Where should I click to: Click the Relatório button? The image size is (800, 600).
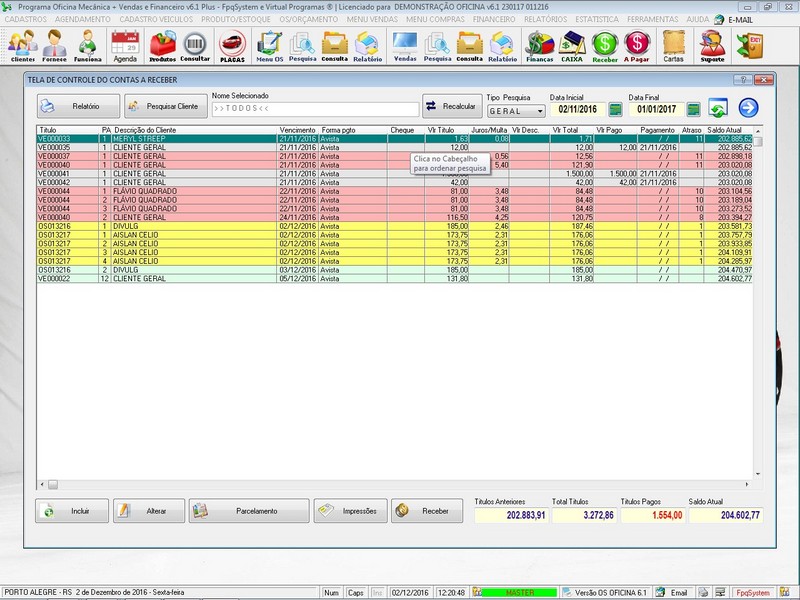(x=78, y=106)
